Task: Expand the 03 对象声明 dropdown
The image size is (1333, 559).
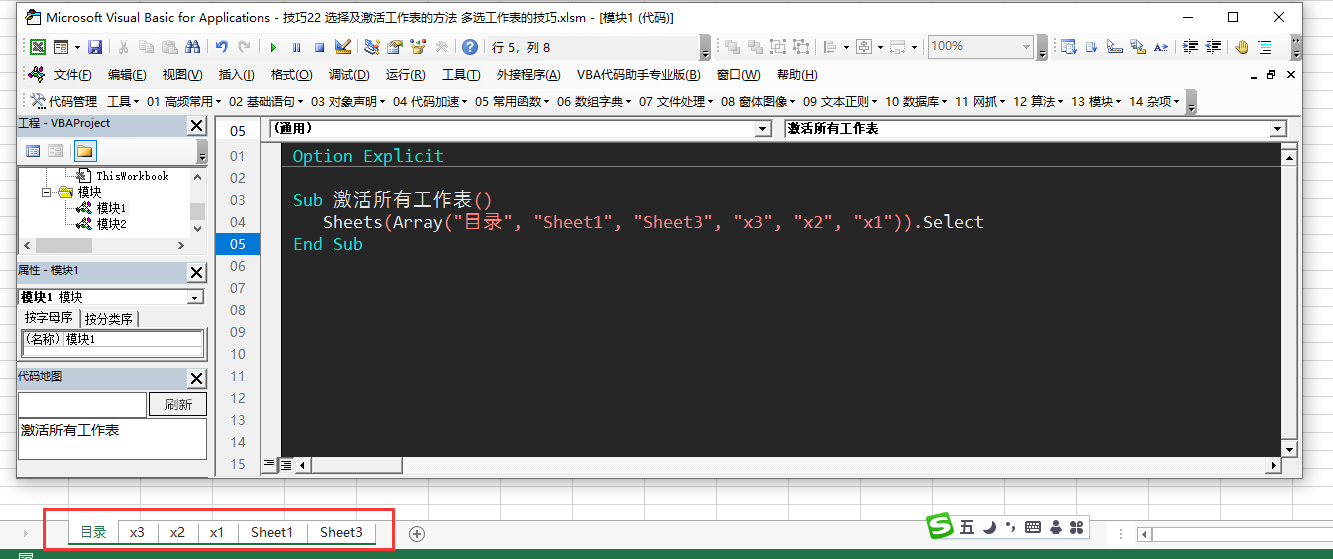Action: click(348, 101)
